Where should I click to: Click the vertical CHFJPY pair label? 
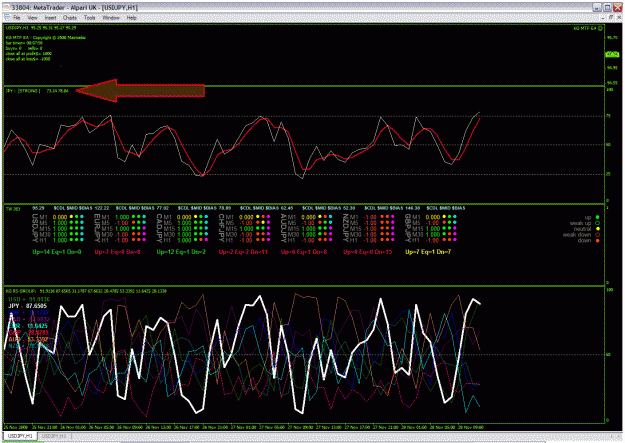click(221, 228)
